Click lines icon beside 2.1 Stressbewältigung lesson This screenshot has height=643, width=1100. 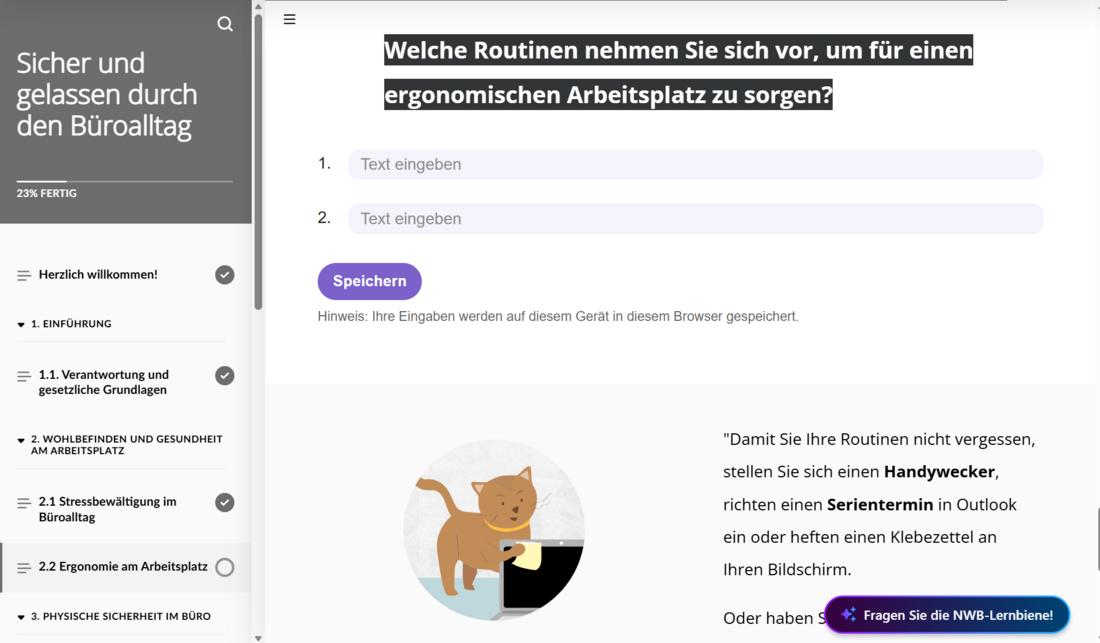click(24, 503)
